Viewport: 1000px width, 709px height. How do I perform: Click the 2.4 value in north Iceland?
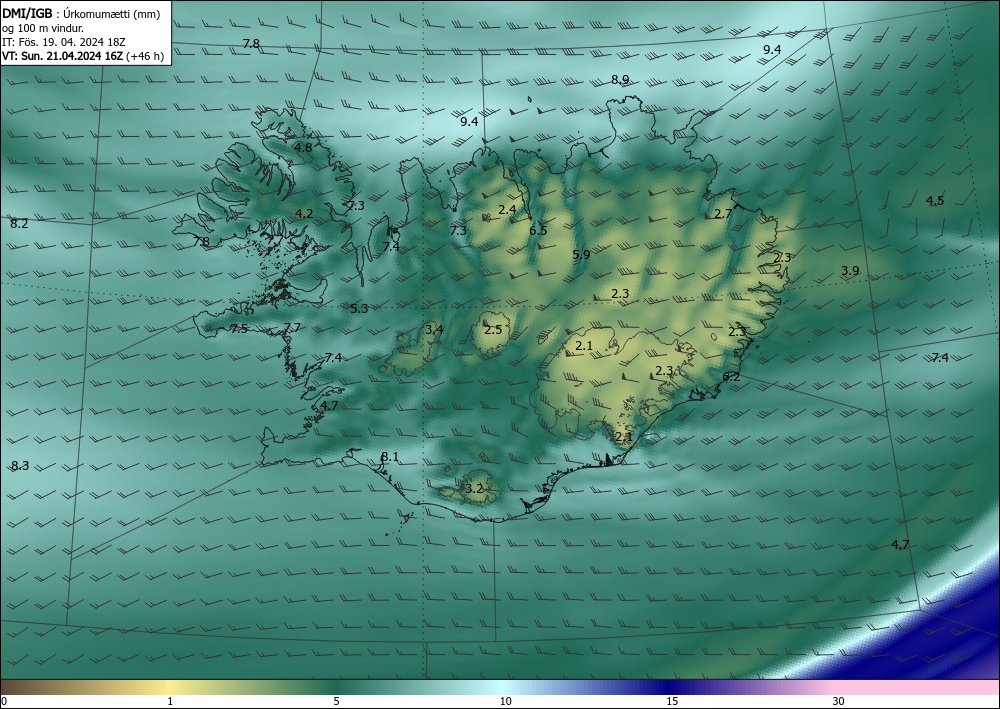click(507, 209)
